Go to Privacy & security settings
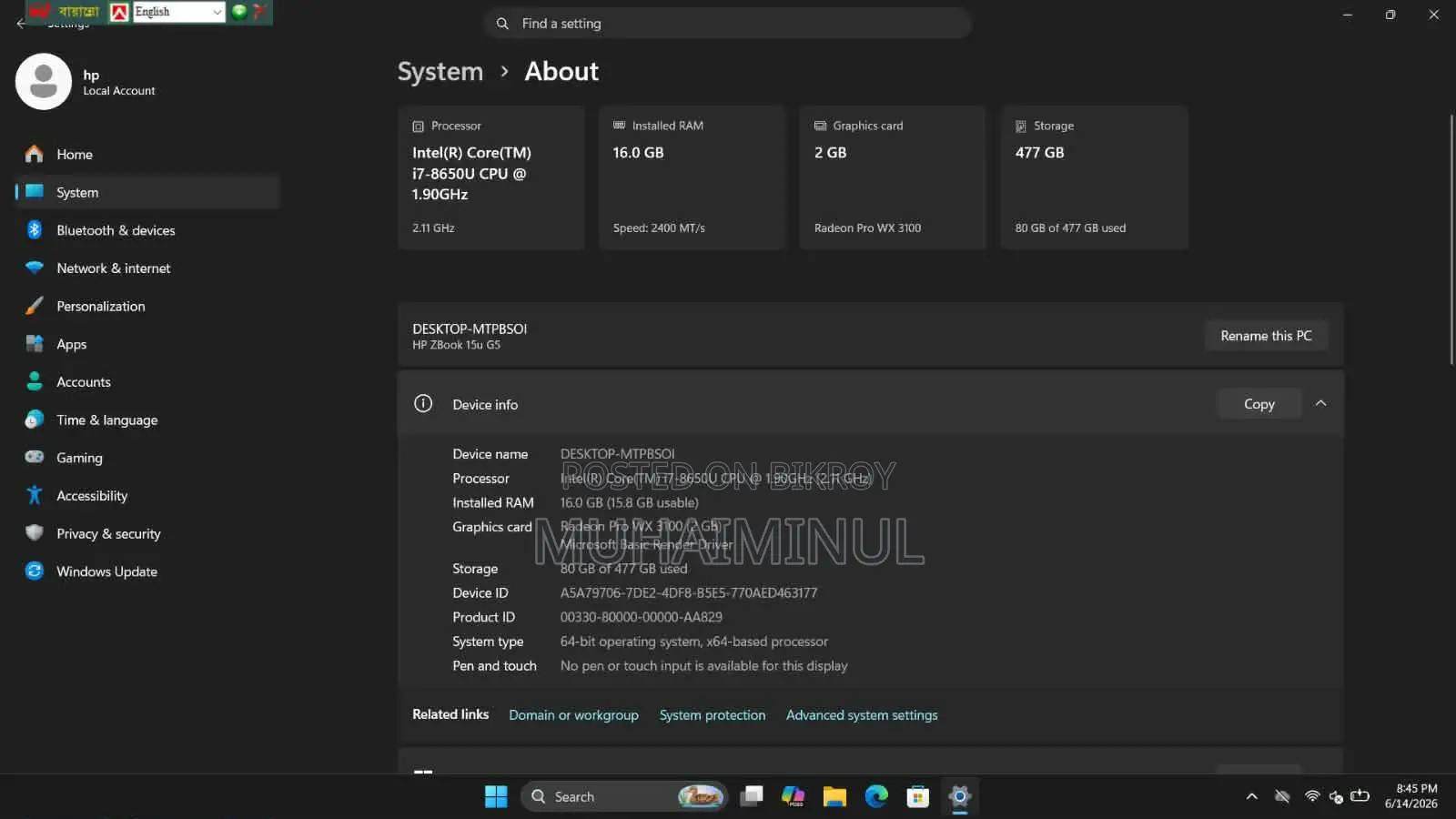The width and height of the screenshot is (1456, 819). coord(147,534)
